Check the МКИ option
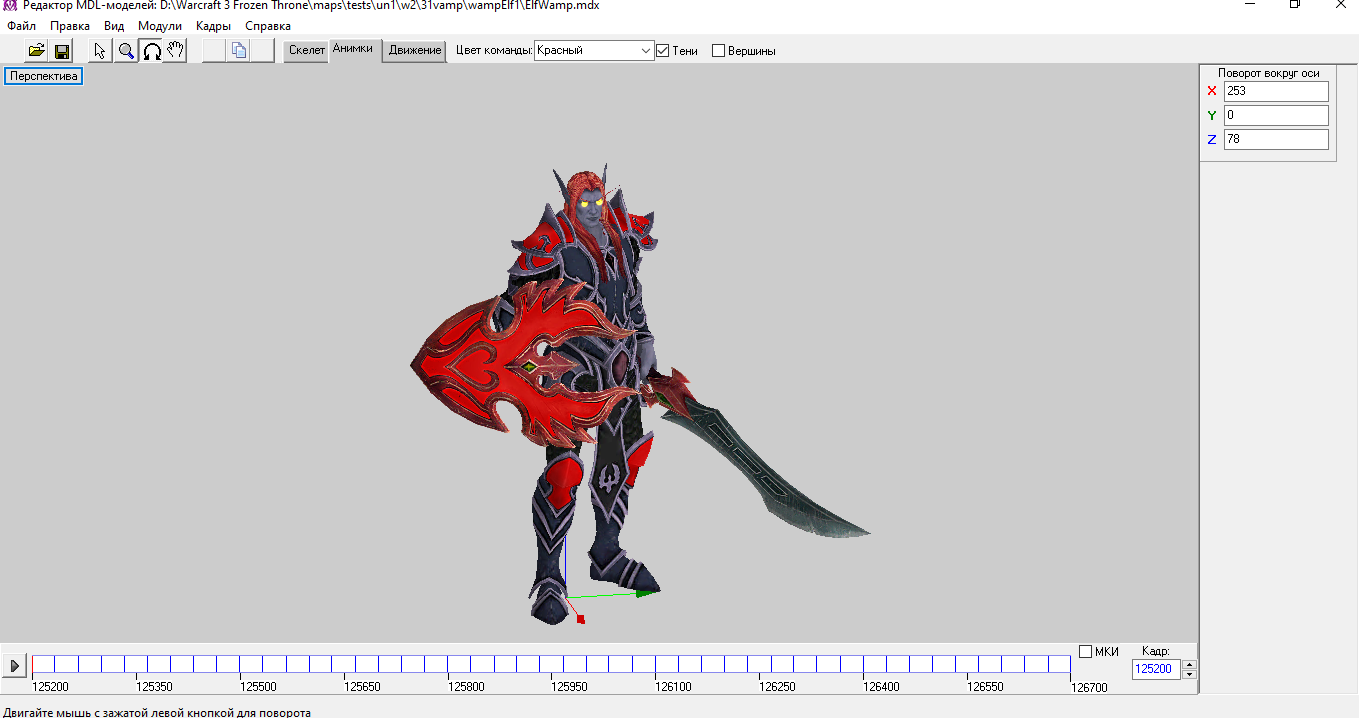This screenshot has width=1359, height=718. (1085, 652)
